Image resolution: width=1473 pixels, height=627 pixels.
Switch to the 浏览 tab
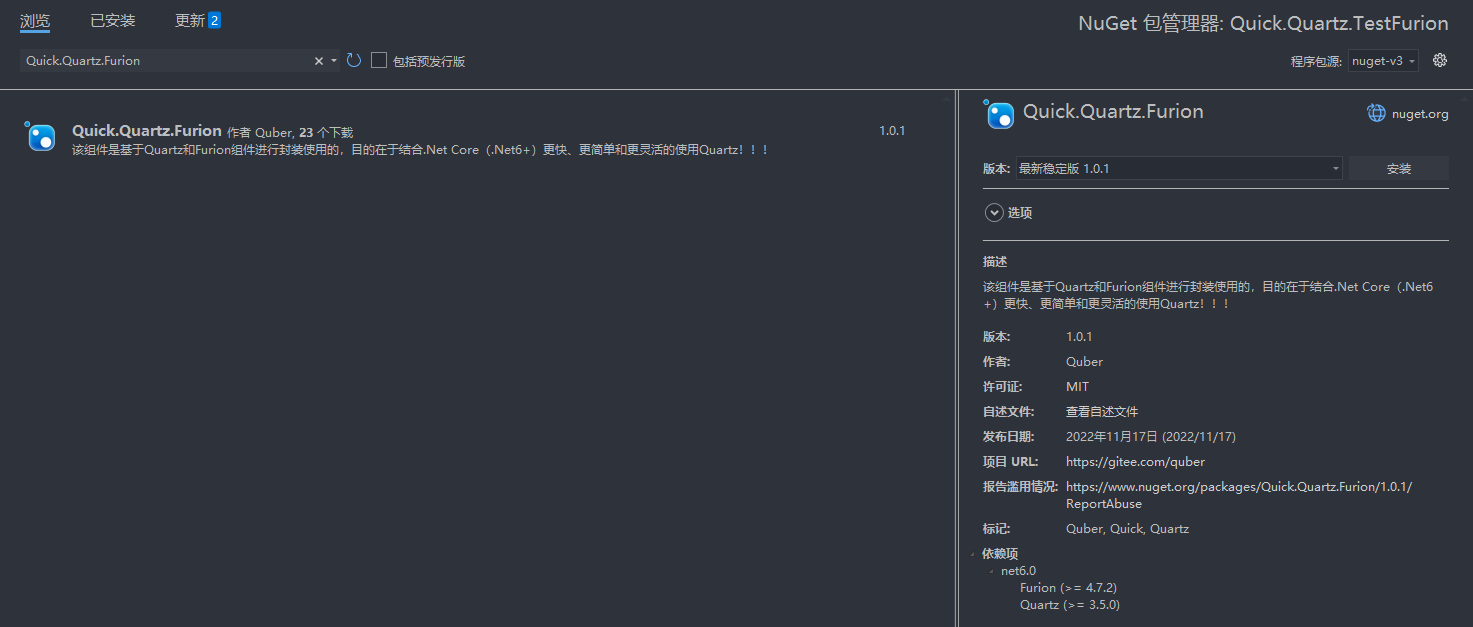(x=35, y=20)
